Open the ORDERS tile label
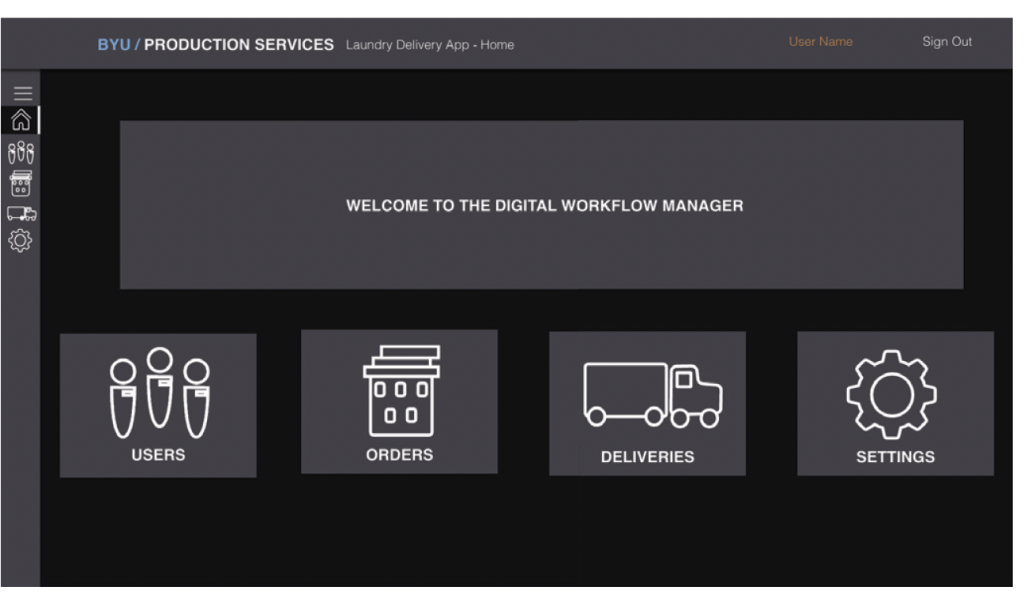 [400, 455]
